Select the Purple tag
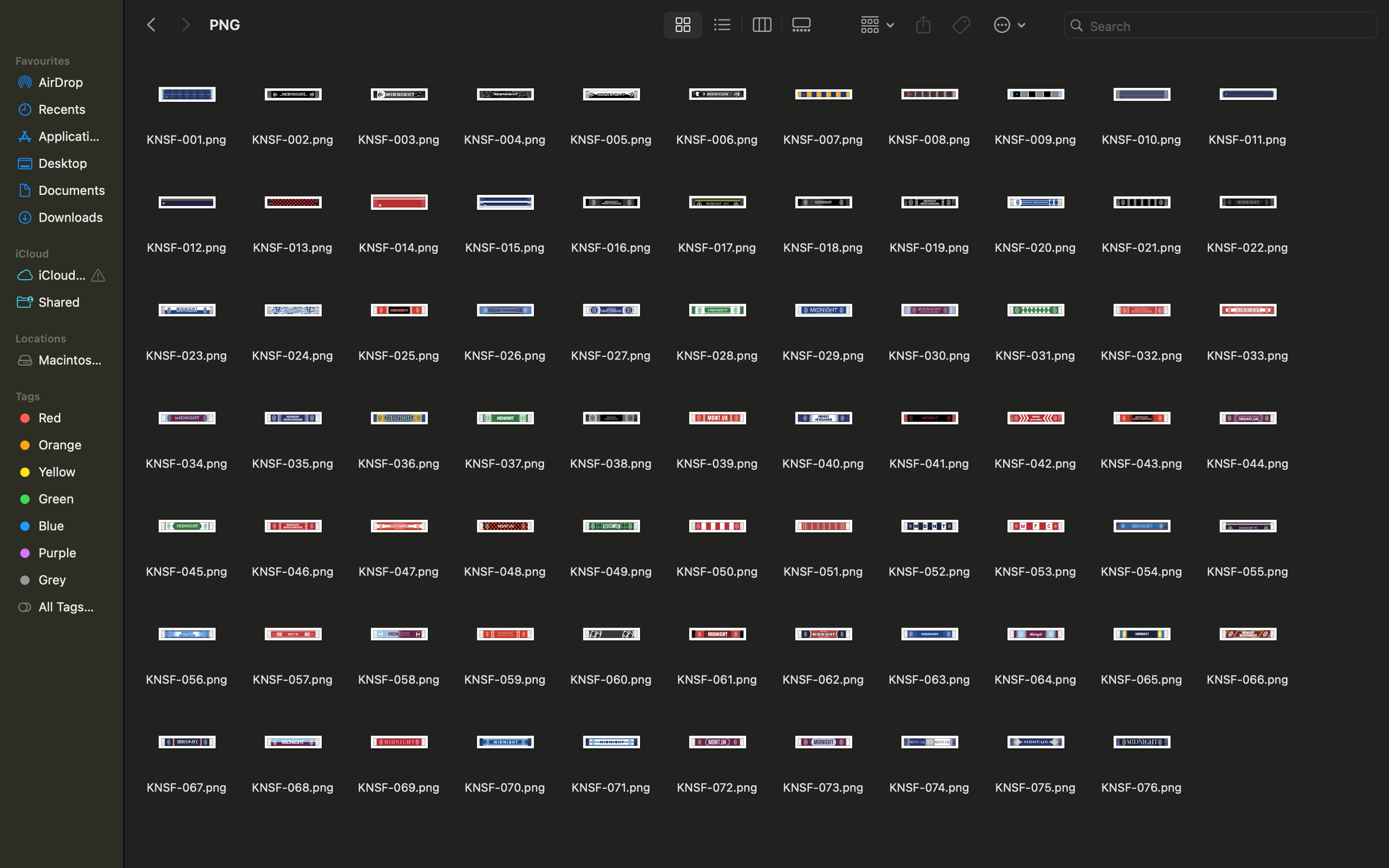This screenshot has width=1389, height=868. [57, 553]
